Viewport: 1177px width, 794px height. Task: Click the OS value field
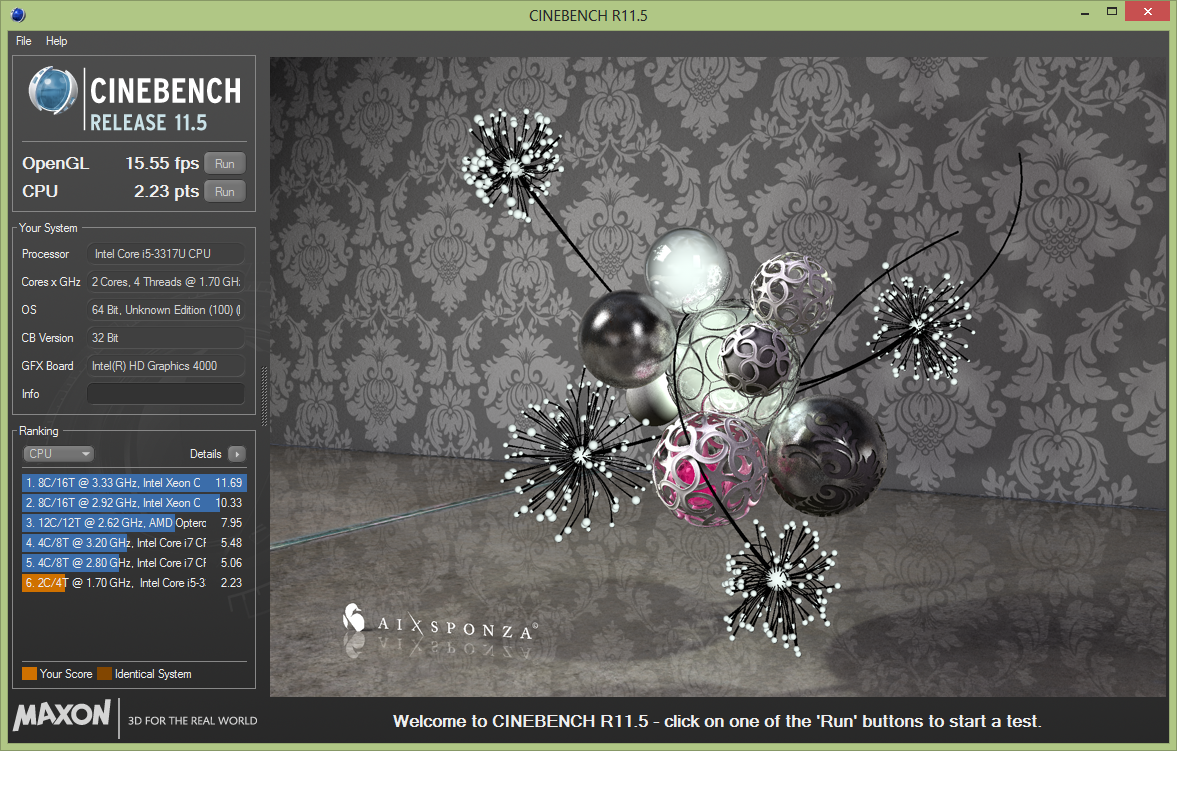[165, 310]
